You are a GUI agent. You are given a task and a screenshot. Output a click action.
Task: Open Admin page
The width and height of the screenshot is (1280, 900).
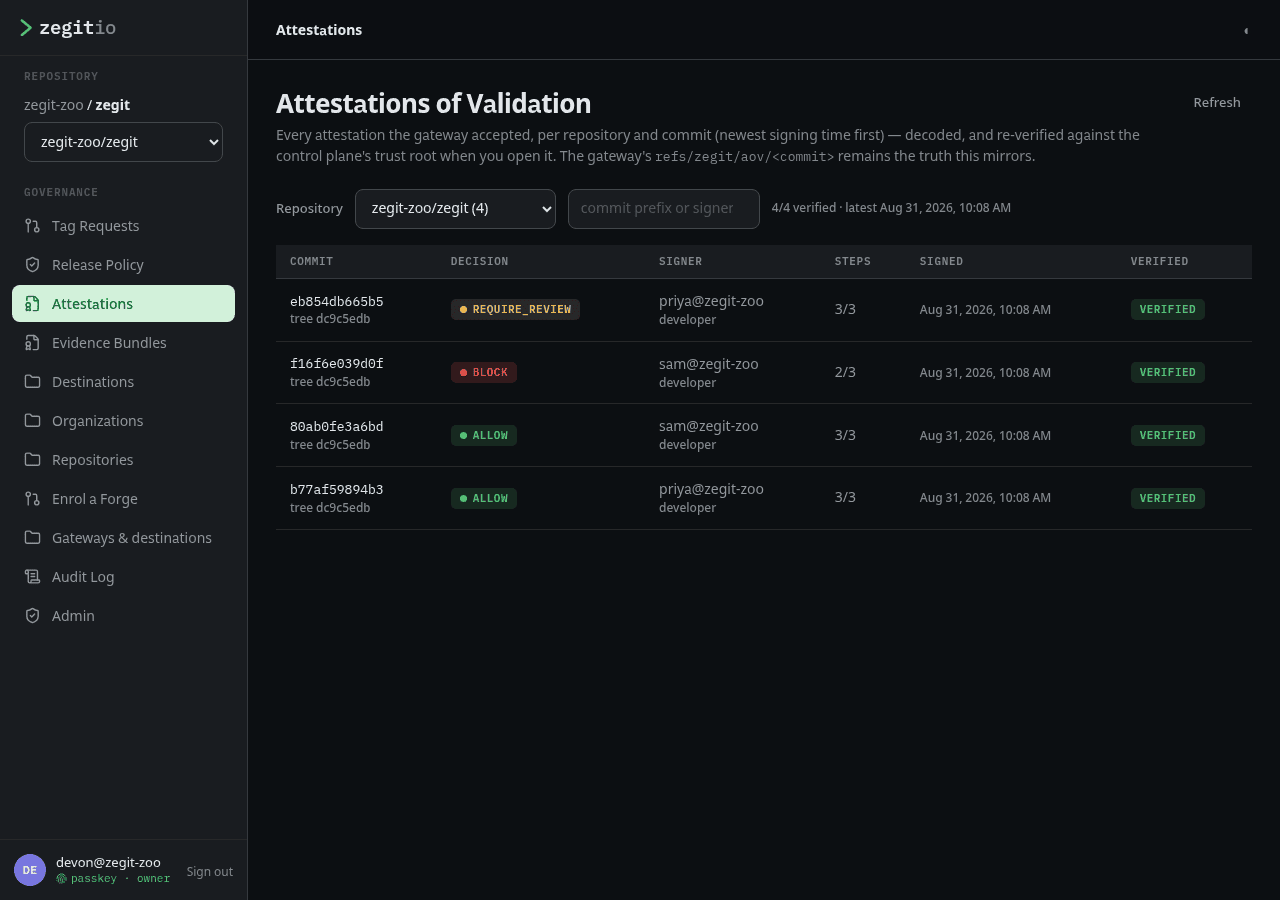123,616
